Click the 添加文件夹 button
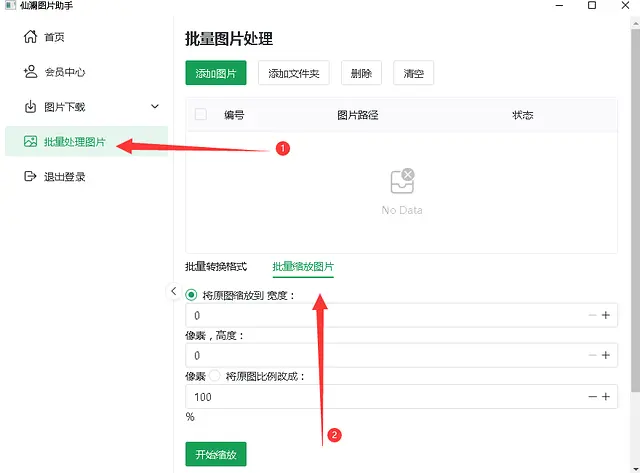The image size is (640, 473). click(x=293, y=73)
